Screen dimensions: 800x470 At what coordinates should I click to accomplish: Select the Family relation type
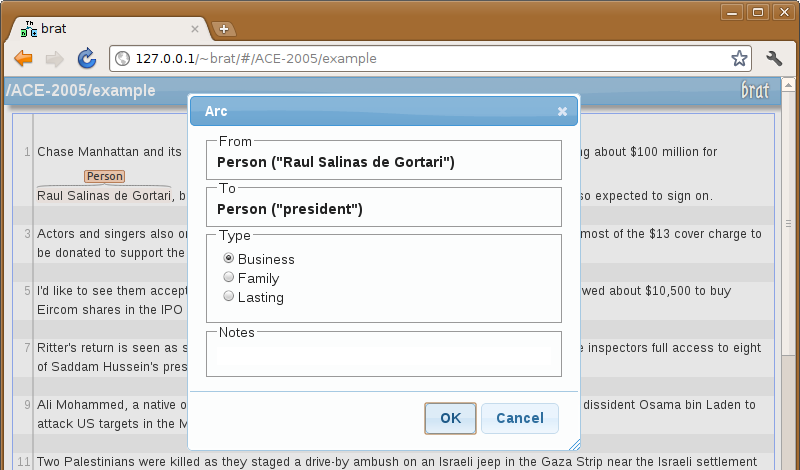click(229, 278)
